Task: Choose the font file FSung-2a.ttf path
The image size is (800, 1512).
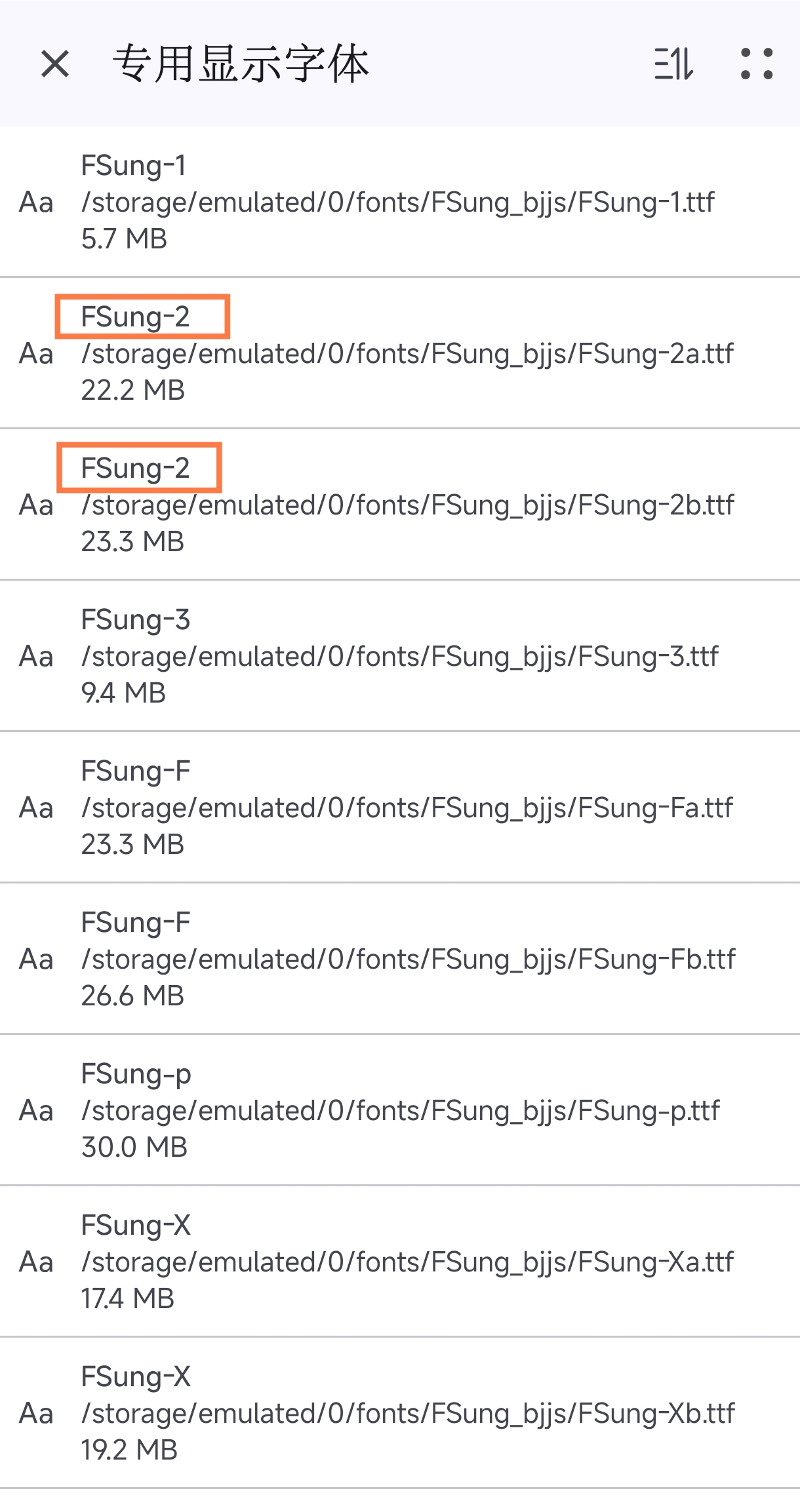Action: pyautogui.click(x=407, y=354)
